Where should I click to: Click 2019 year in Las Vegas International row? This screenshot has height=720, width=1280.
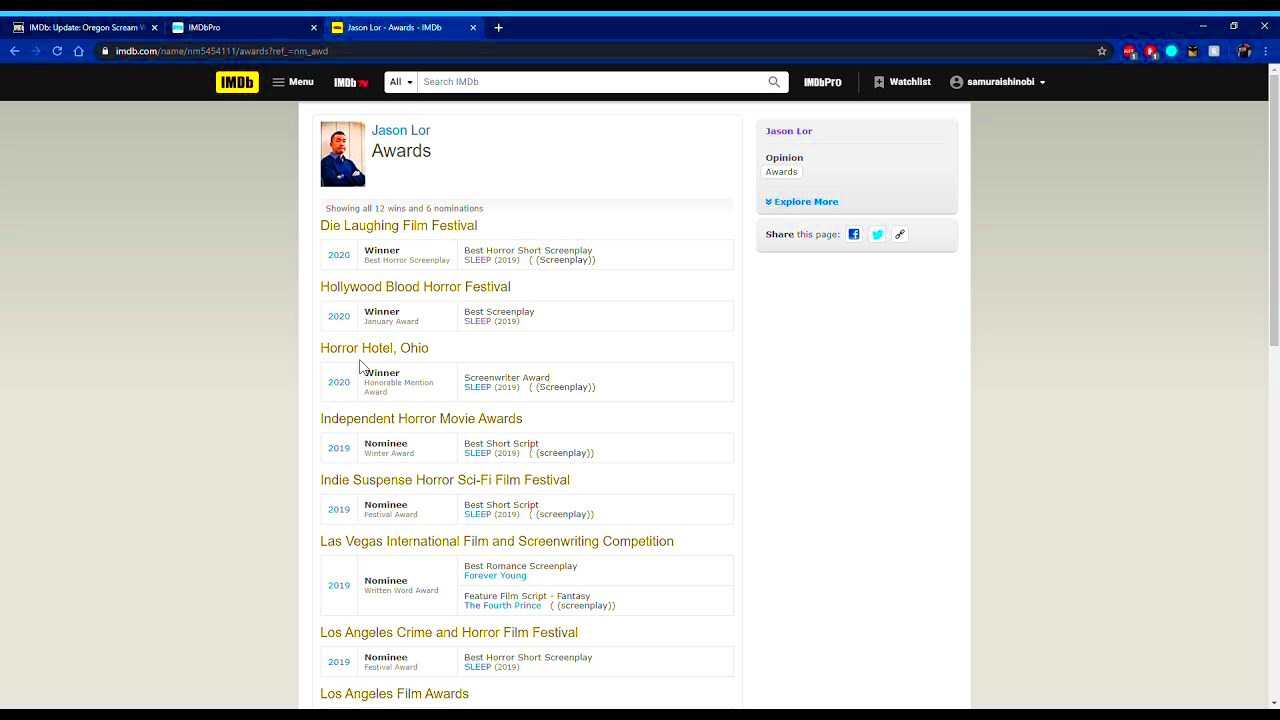click(339, 585)
